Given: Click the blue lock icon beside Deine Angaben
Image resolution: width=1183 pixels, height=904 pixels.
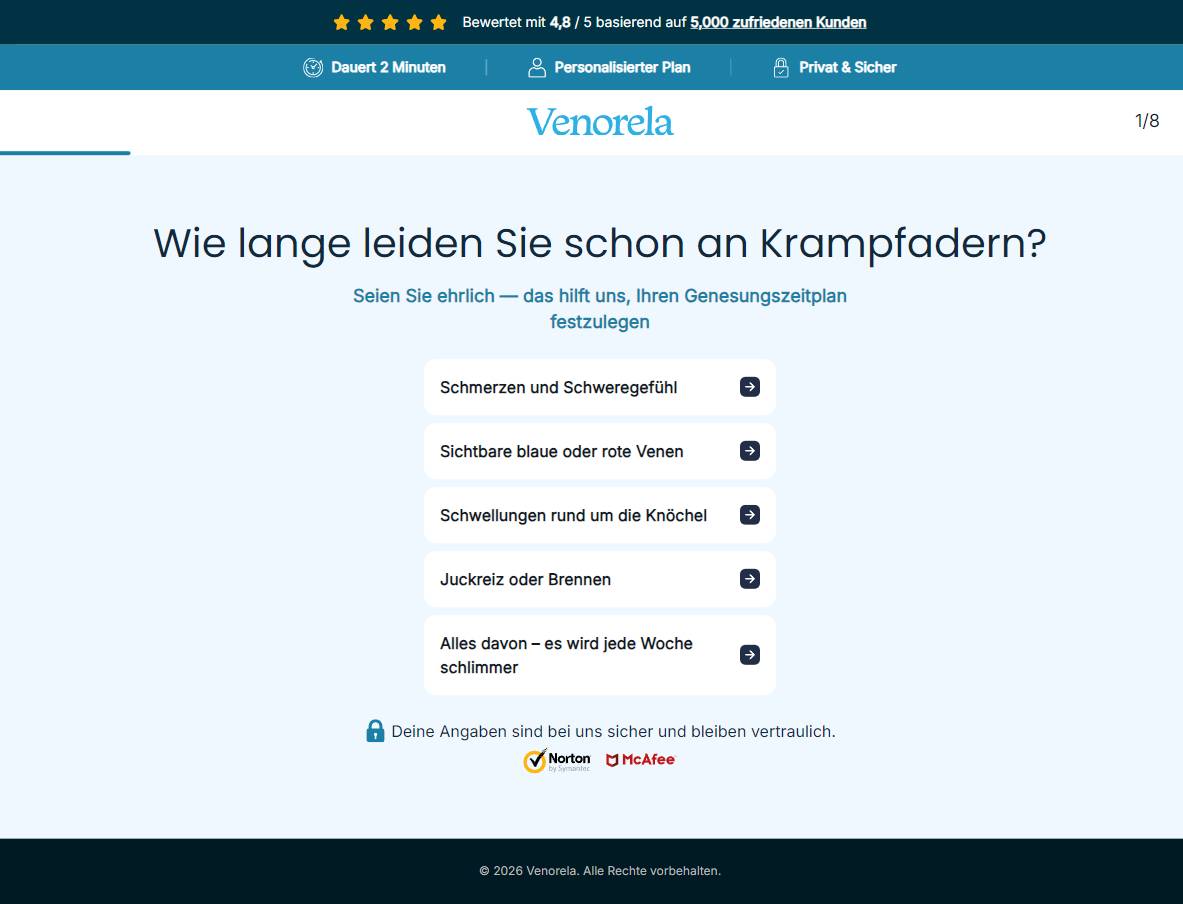Looking at the screenshot, I should [375, 731].
